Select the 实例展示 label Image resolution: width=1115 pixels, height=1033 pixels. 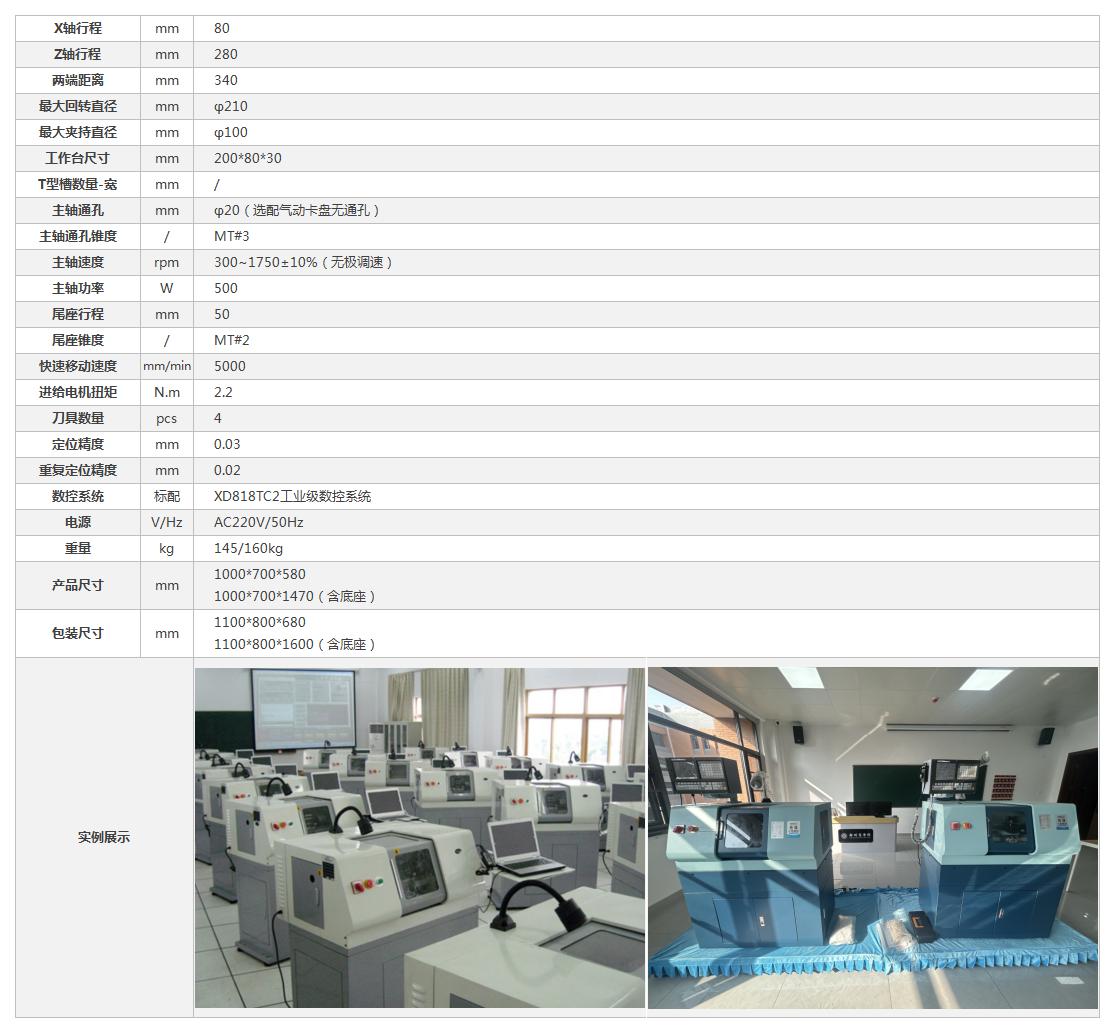[104, 837]
